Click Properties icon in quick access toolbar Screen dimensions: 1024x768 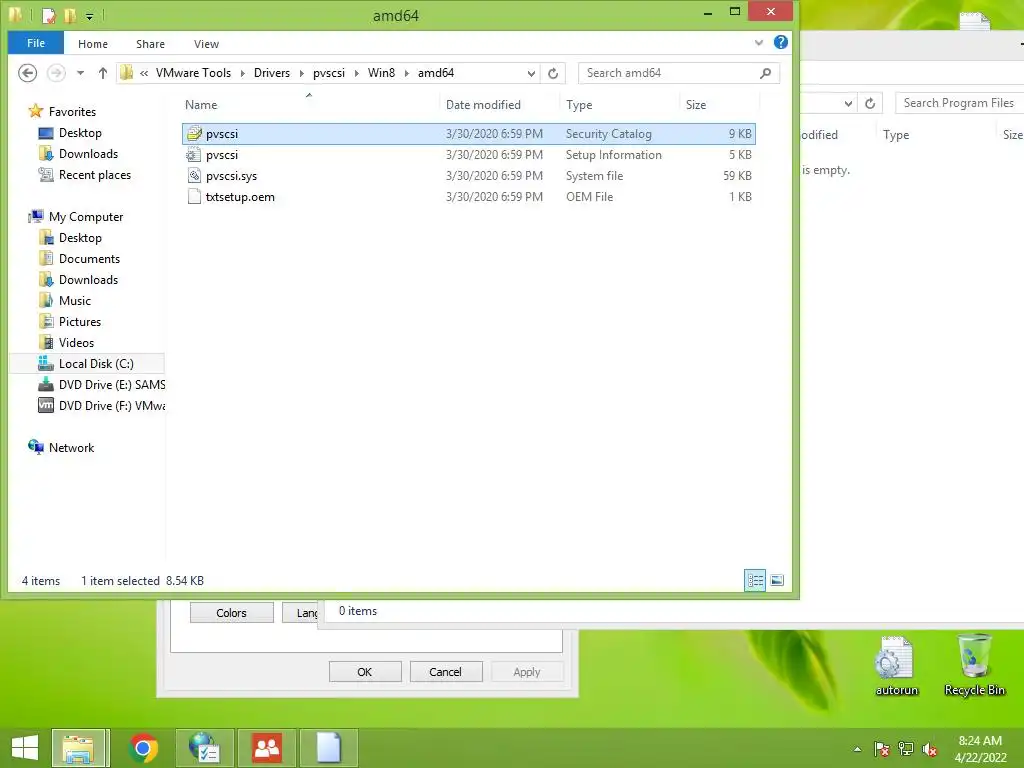click(48, 15)
